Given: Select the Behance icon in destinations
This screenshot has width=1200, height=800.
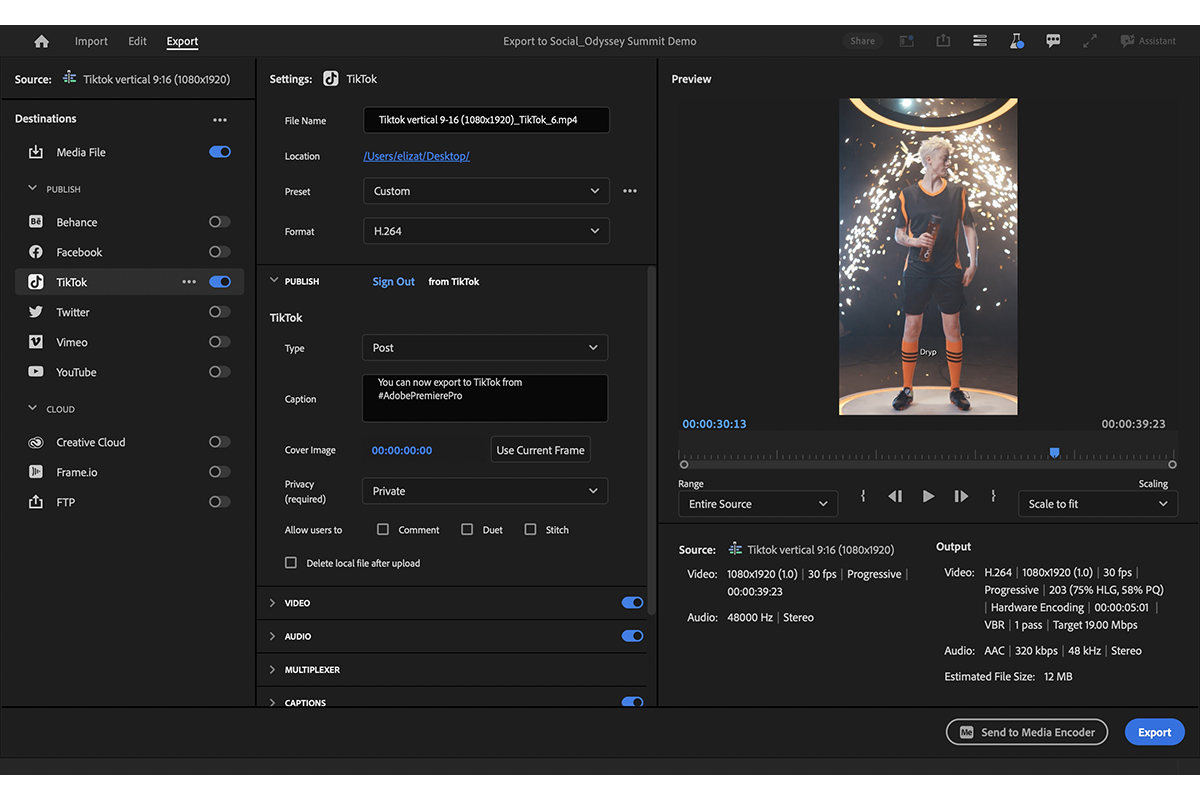Looking at the screenshot, I should click(x=36, y=222).
